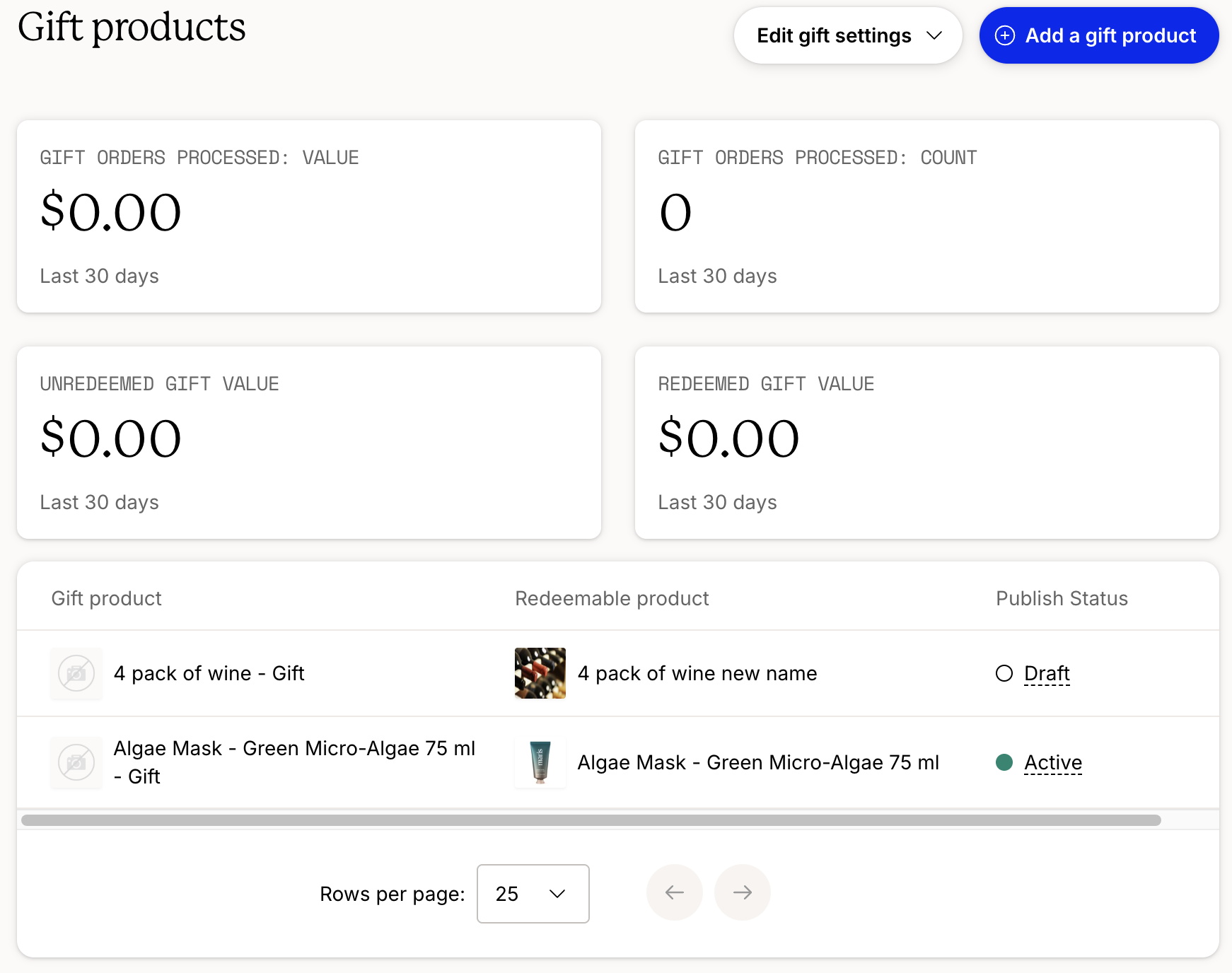The width and height of the screenshot is (1232, 973).
Task: Click the chevron in Edit gift settings
Action: click(x=934, y=35)
